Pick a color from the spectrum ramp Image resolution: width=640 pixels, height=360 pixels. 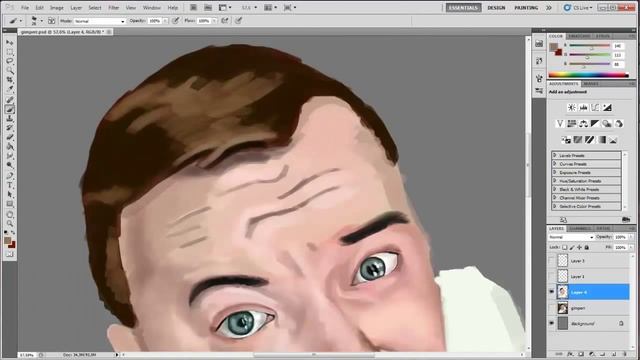click(588, 75)
